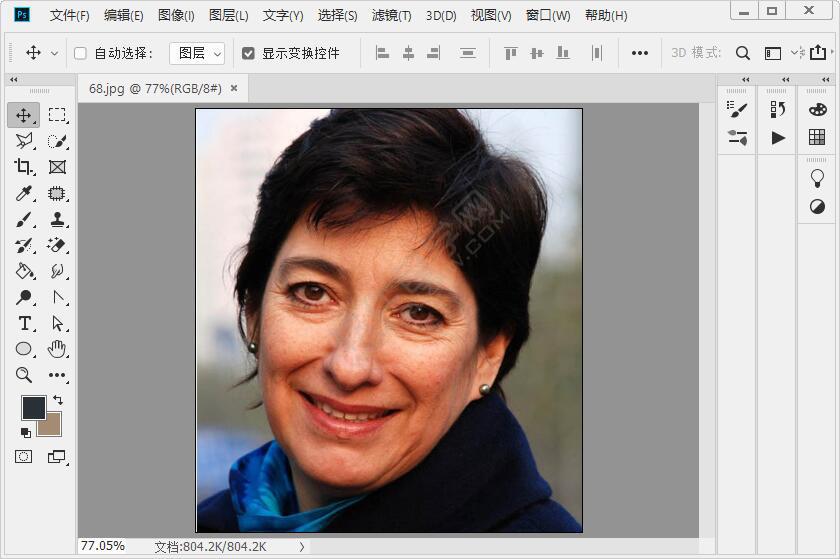Open the Actions panel play icon

(778, 138)
